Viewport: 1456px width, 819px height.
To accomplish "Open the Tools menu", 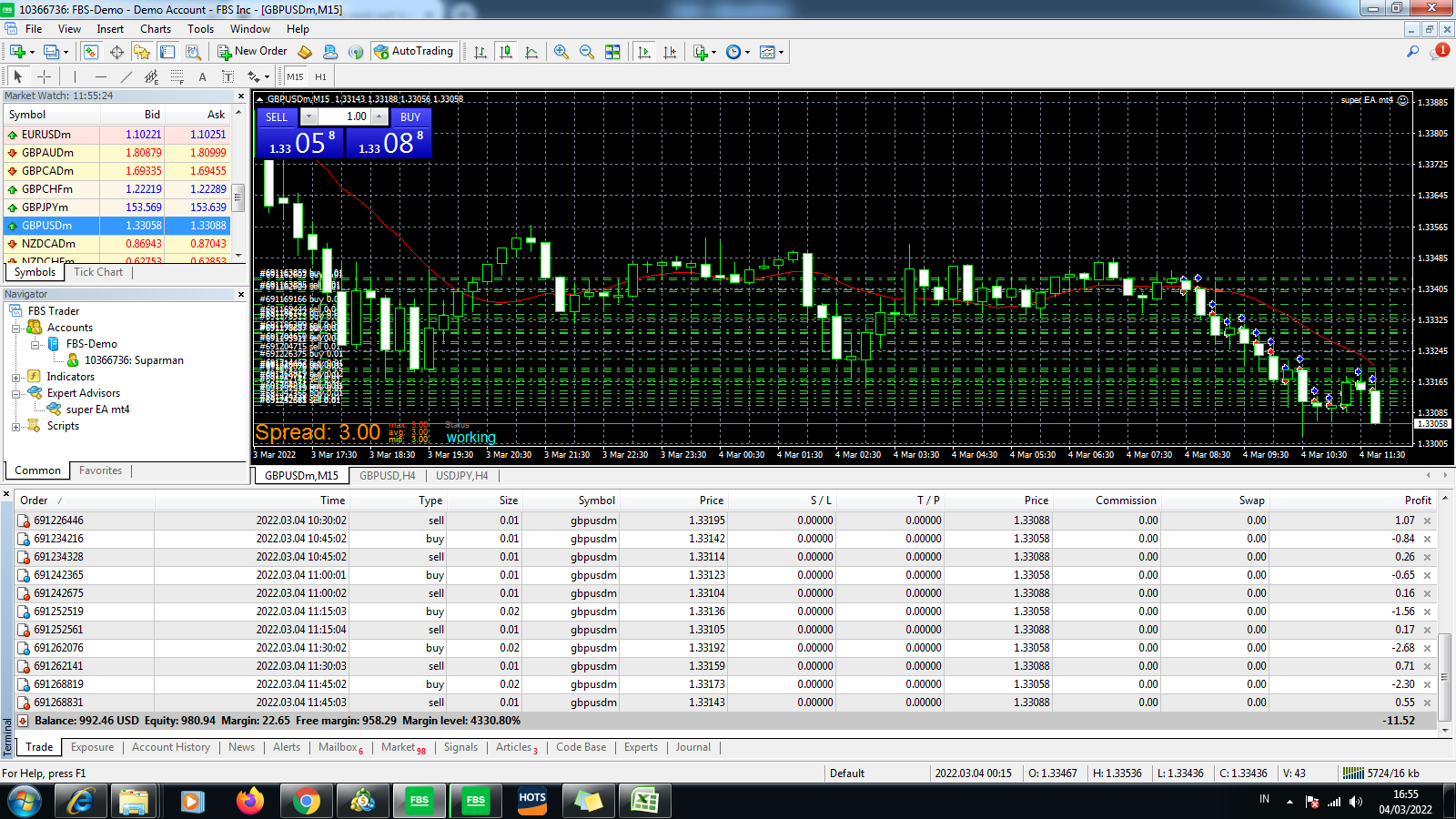I will (200, 29).
